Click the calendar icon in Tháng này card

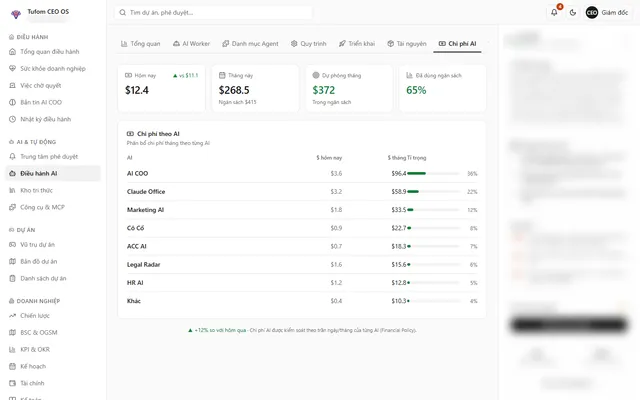[x=222, y=76]
